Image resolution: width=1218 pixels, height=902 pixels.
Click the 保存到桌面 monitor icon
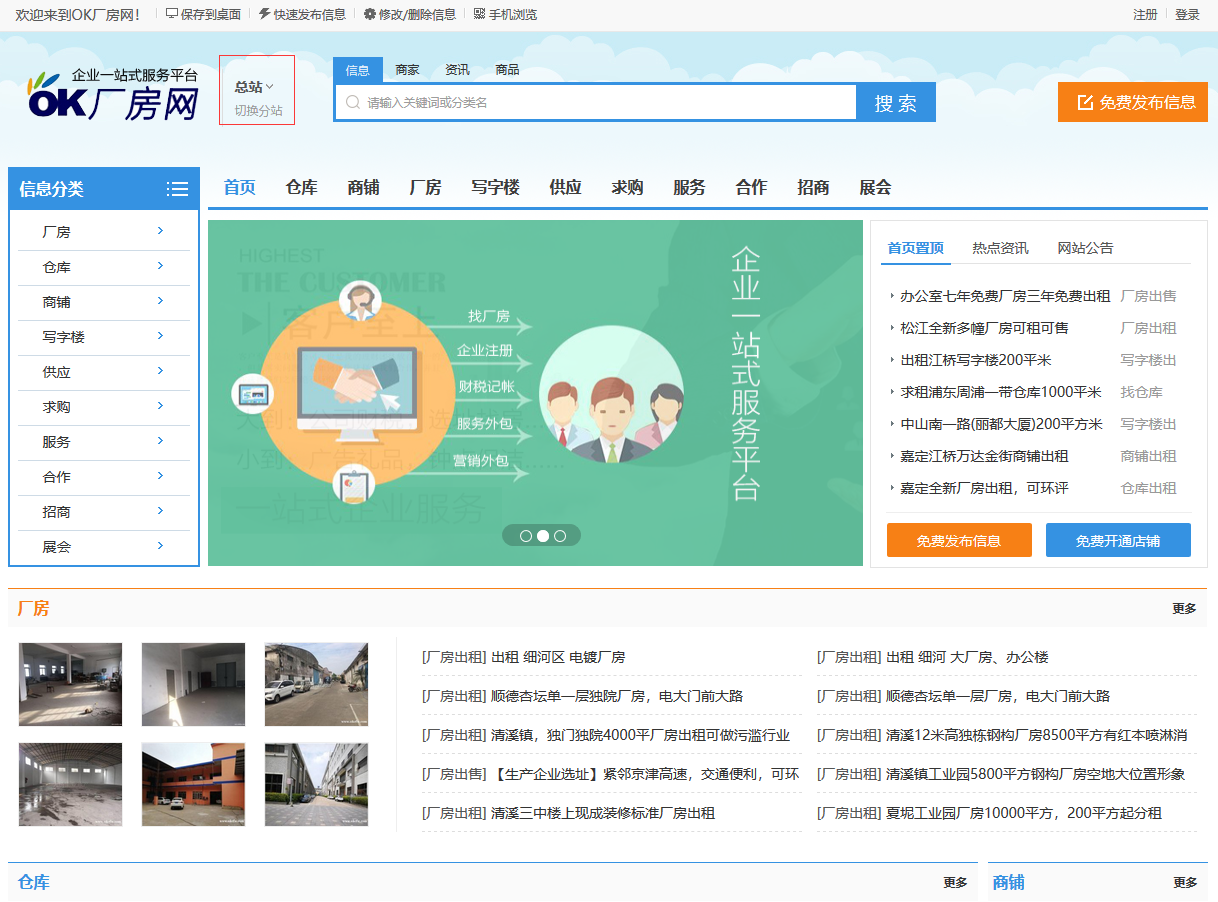tap(172, 14)
